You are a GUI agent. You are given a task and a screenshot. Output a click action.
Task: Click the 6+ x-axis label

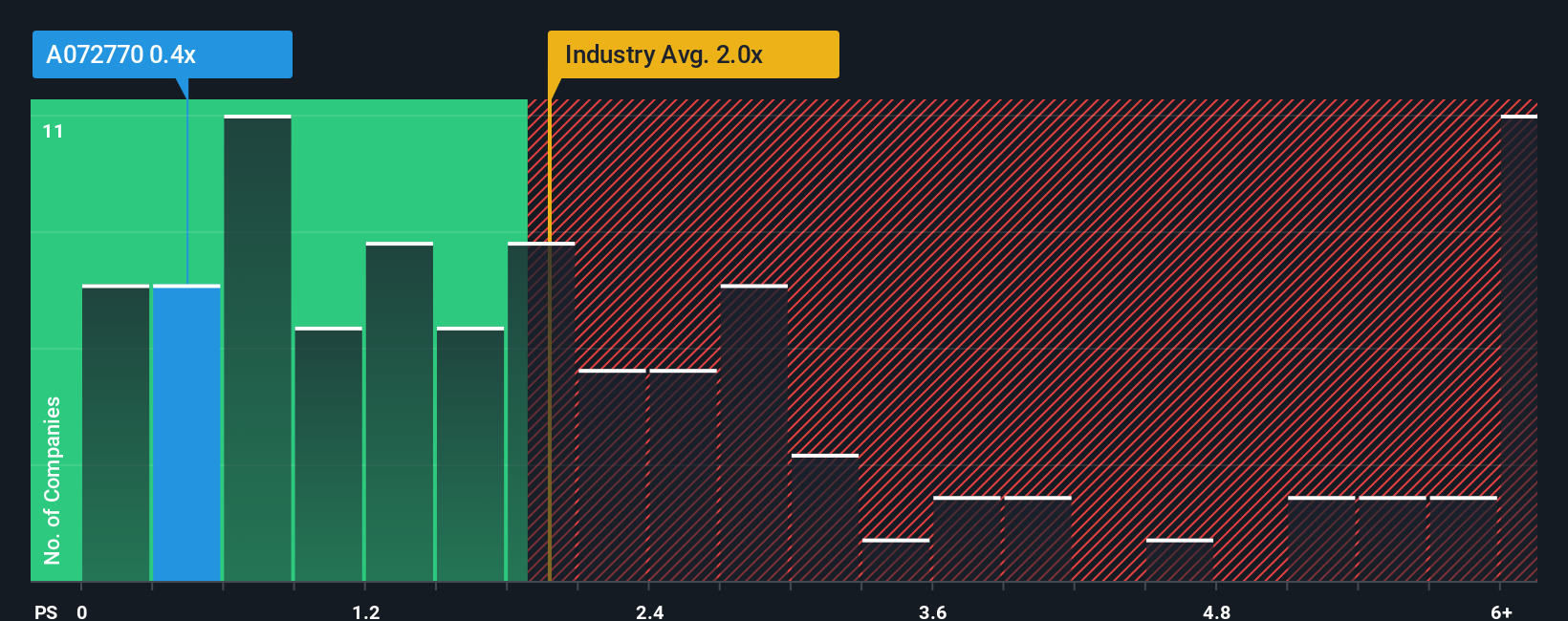pyautogui.click(x=1501, y=611)
